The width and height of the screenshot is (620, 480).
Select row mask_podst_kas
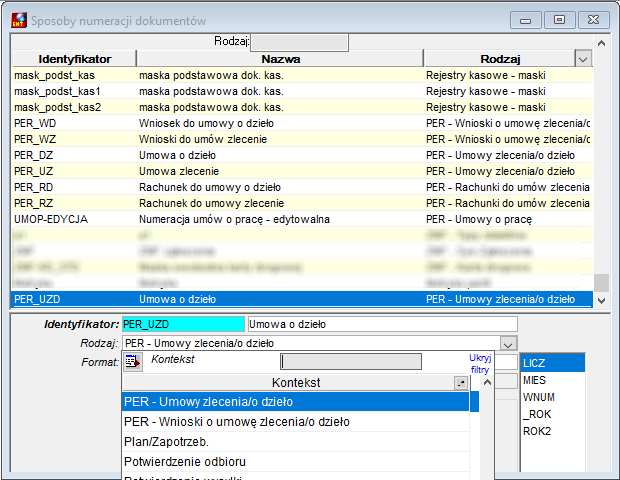tap(302, 75)
